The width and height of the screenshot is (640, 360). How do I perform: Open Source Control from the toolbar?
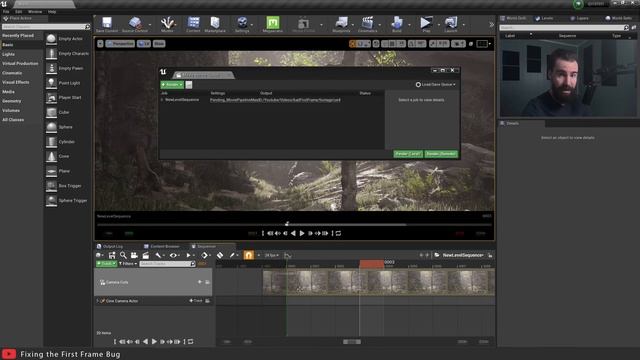point(135,24)
